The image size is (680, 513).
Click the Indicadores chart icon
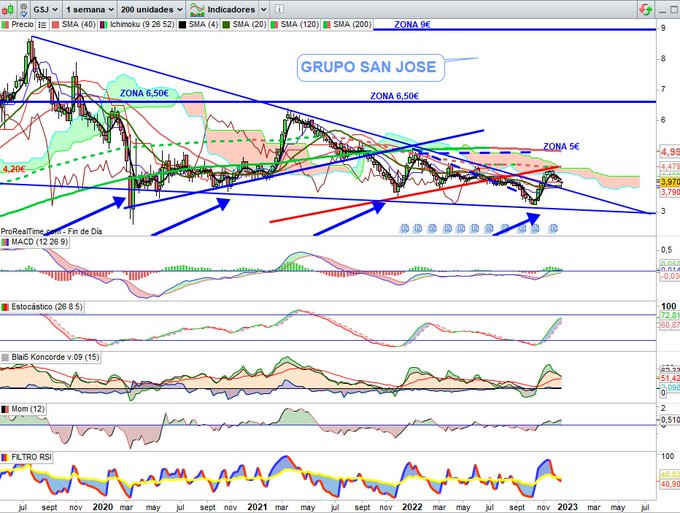(197, 9)
